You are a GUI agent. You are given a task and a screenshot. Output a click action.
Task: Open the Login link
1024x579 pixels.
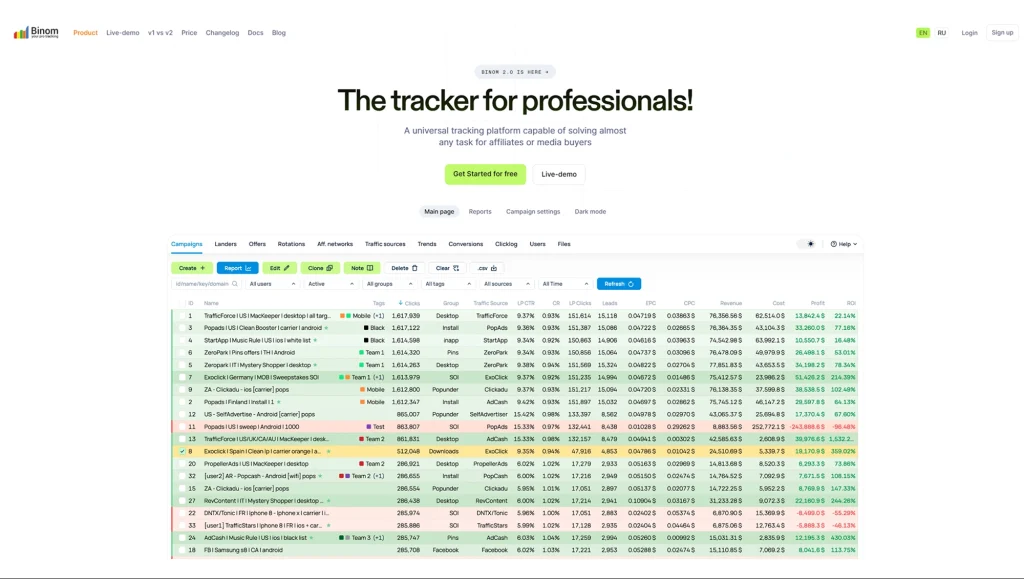tap(969, 33)
